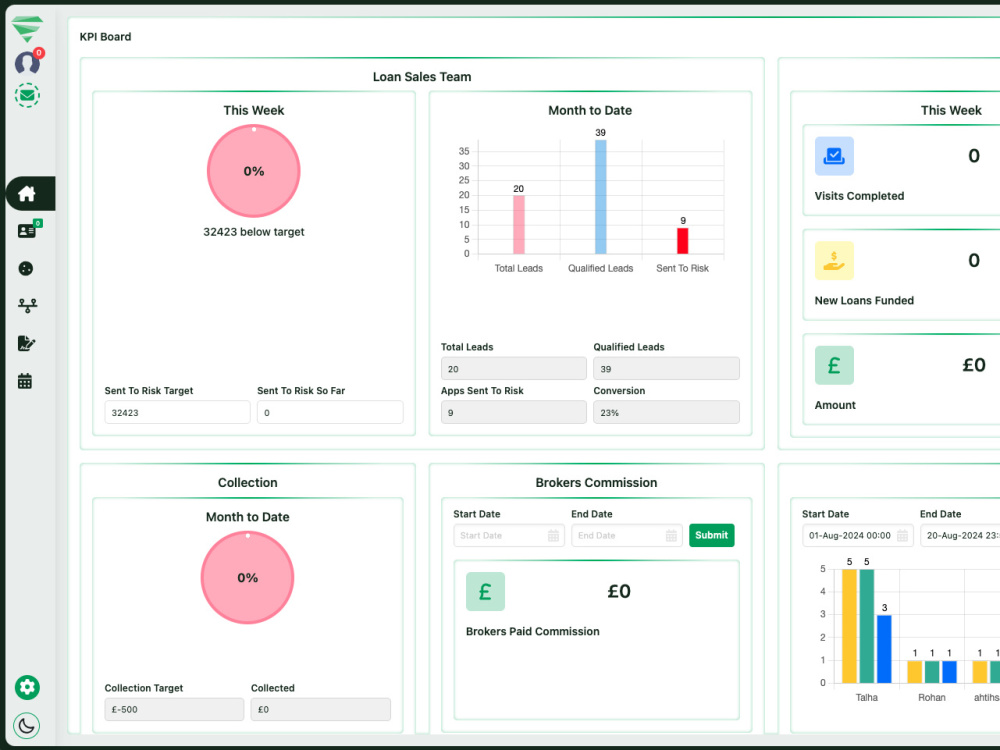Click the Brokers Commission Start Date field
The width and height of the screenshot is (1000, 750).
click(509, 536)
